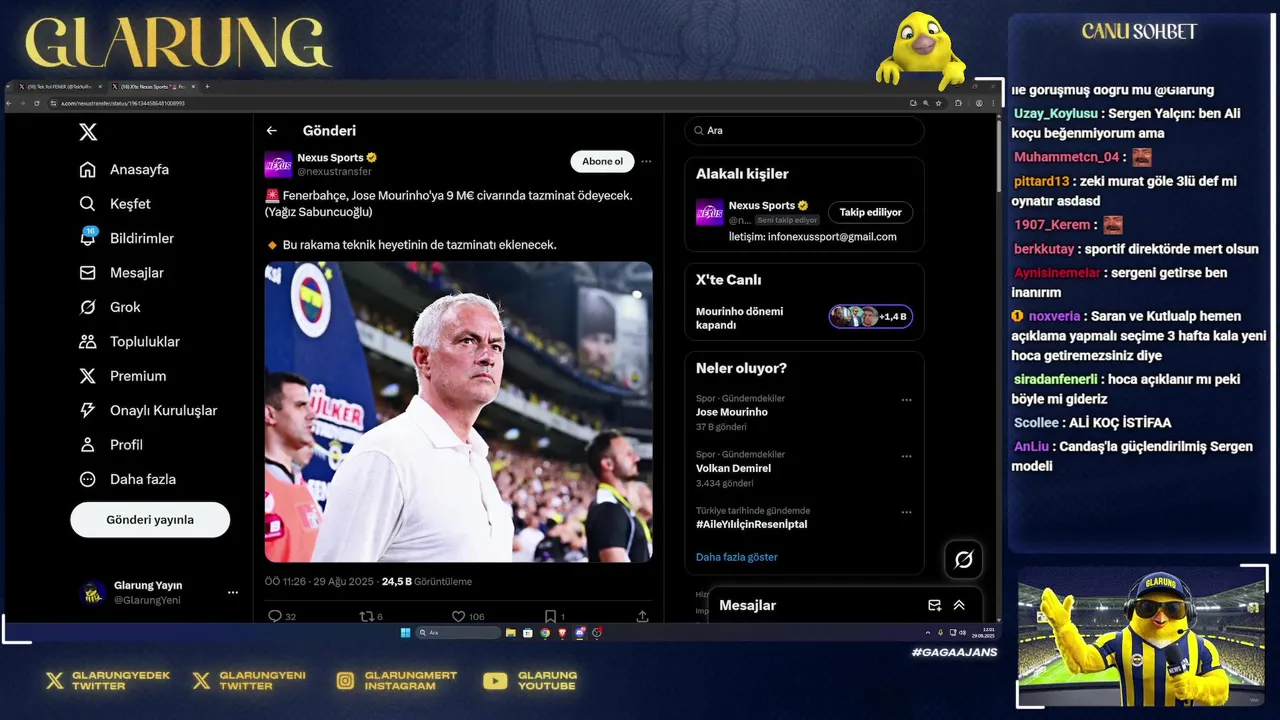Open Brave browser from the taskbar
This screenshot has height=720, width=1280.
(562, 633)
